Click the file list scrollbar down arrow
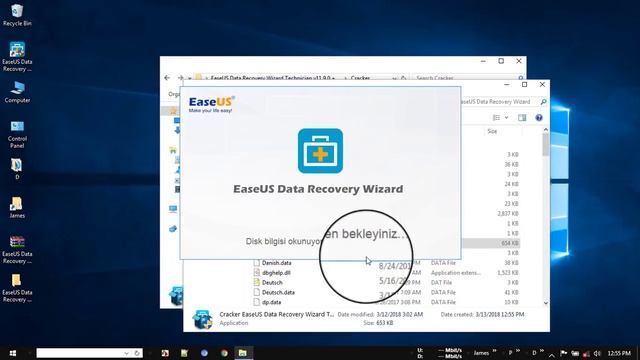This screenshot has width=640, height=360. pyautogui.click(x=546, y=303)
